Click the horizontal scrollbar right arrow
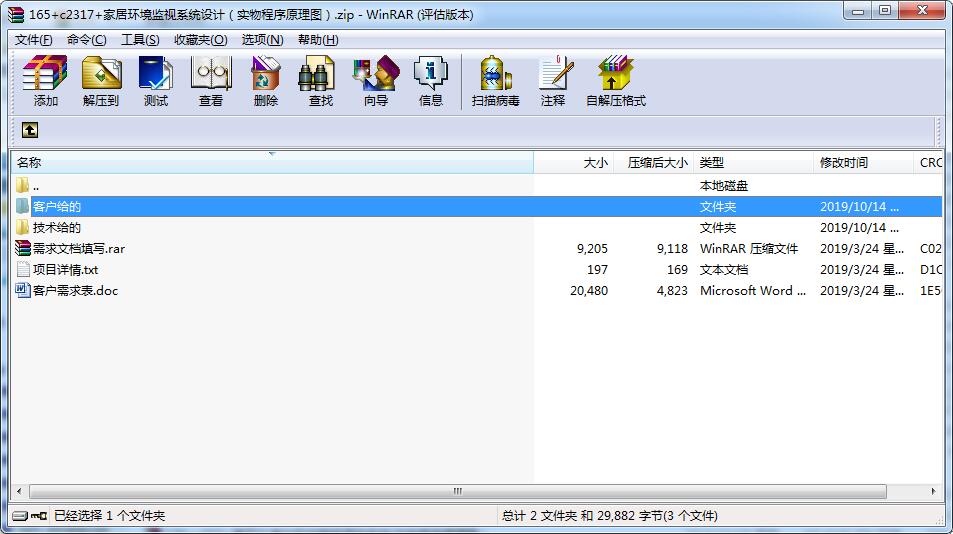The width and height of the screenshot is (953, 534). [934, 491]
